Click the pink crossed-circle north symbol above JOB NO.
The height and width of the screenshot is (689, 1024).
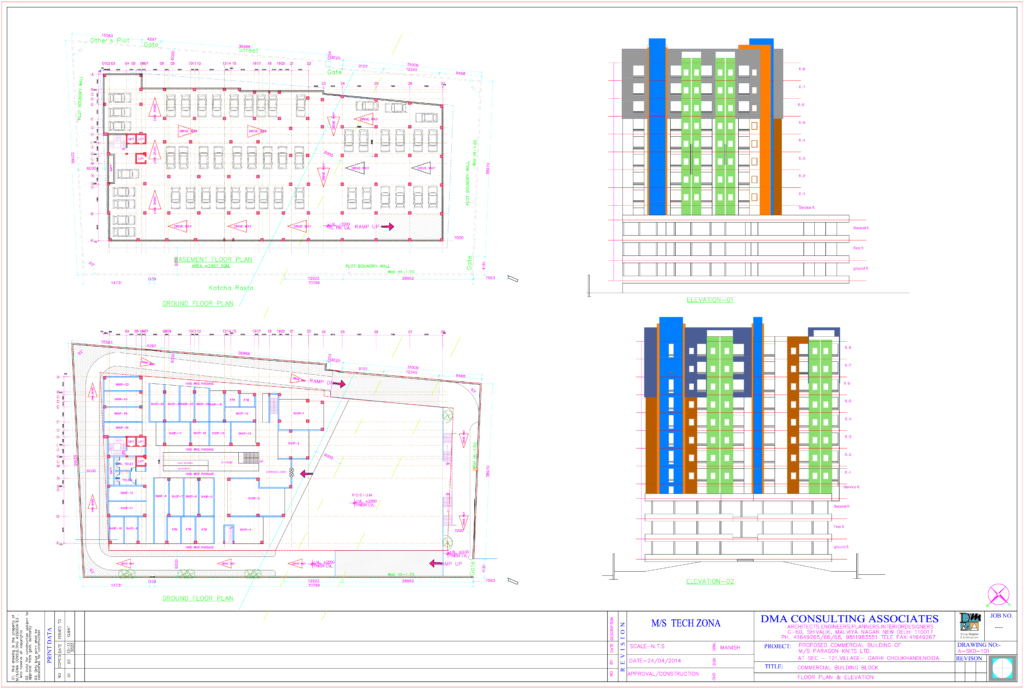(x=999, y=596)
